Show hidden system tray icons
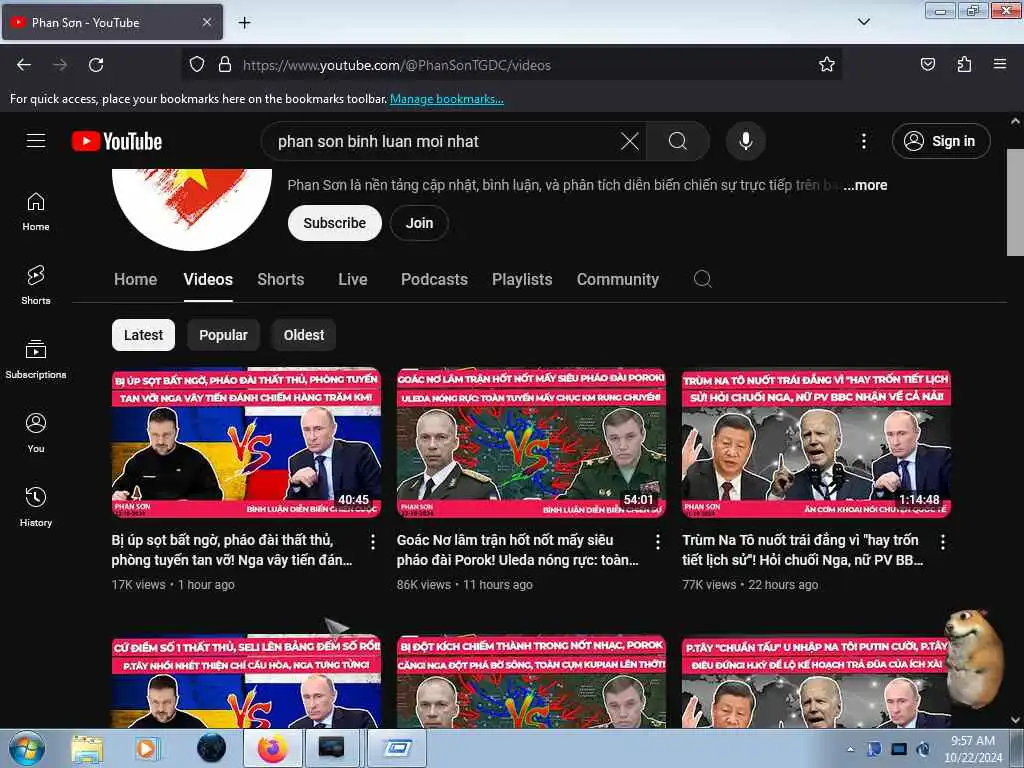Image resolution: width=1024 pixels, height=768 pixels. [x=850, y=749]
